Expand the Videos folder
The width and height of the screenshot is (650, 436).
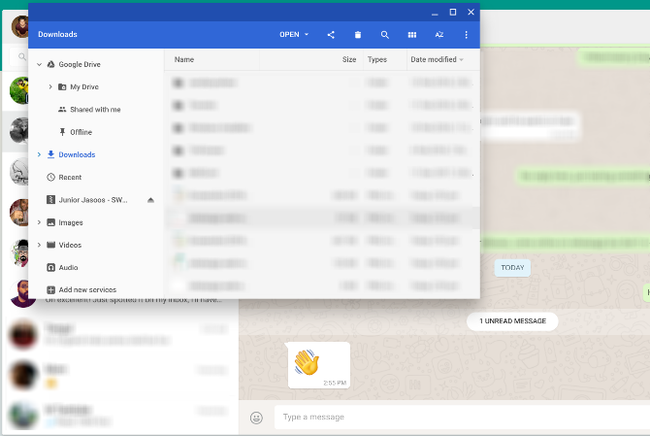pos(39,245)
